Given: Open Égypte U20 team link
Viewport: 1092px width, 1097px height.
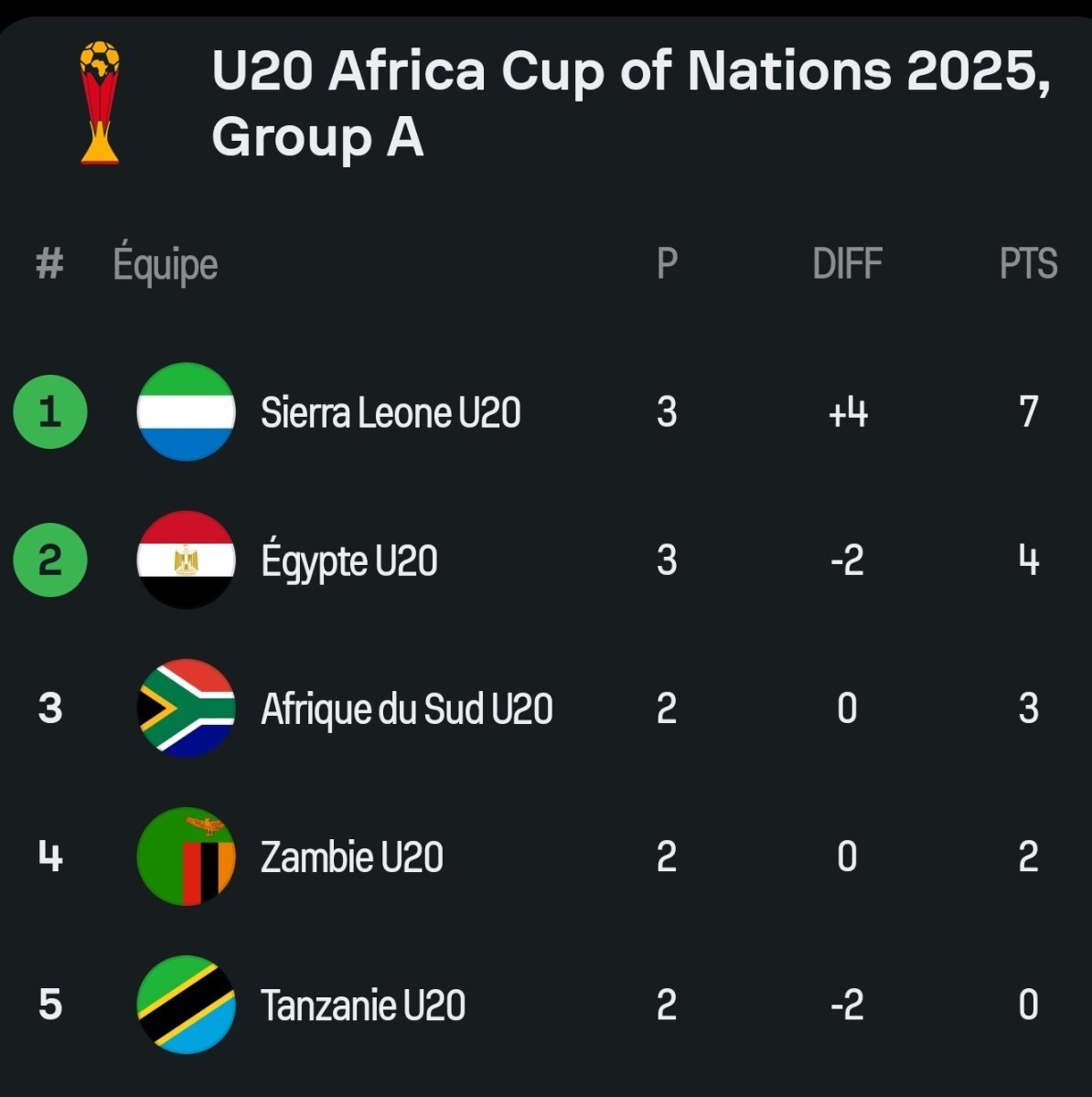Looking at the screenshot, I should click(349, 560).
